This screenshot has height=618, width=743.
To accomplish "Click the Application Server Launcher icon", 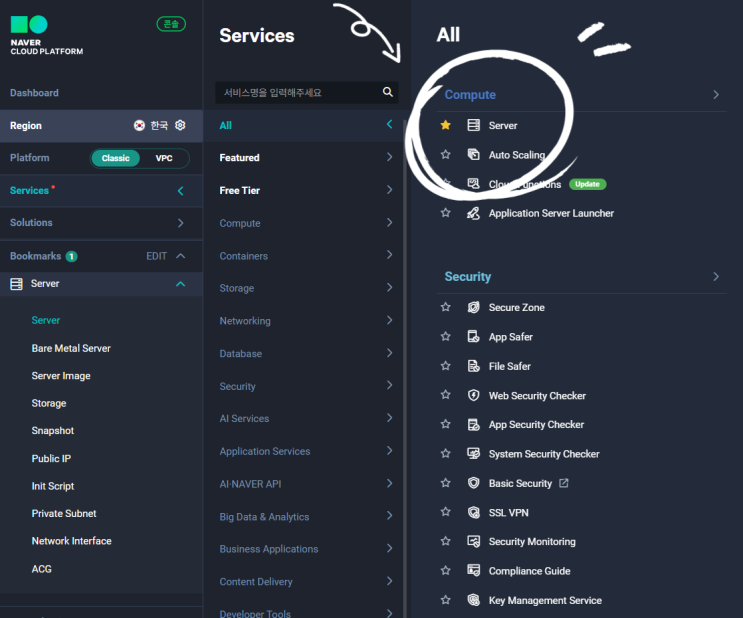I will [473, 213].
